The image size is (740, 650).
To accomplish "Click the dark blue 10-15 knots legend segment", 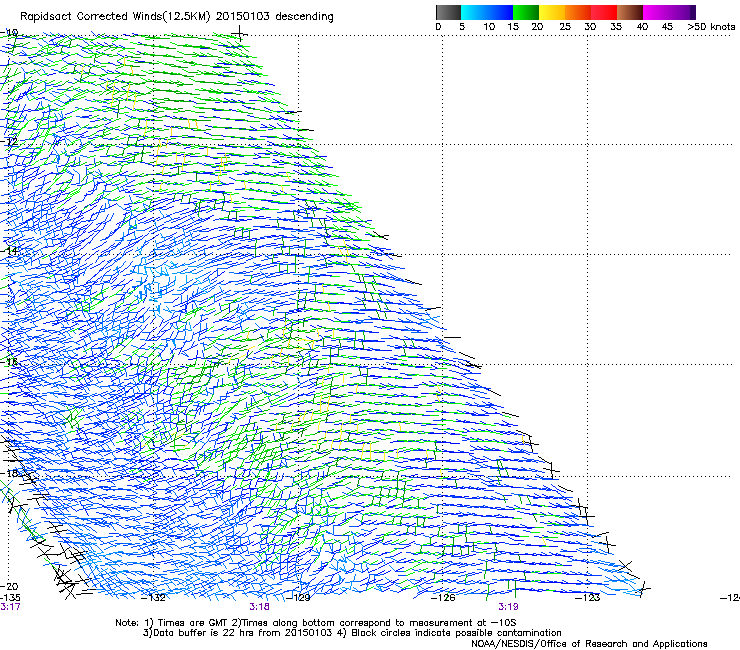I will click(500, 12).
